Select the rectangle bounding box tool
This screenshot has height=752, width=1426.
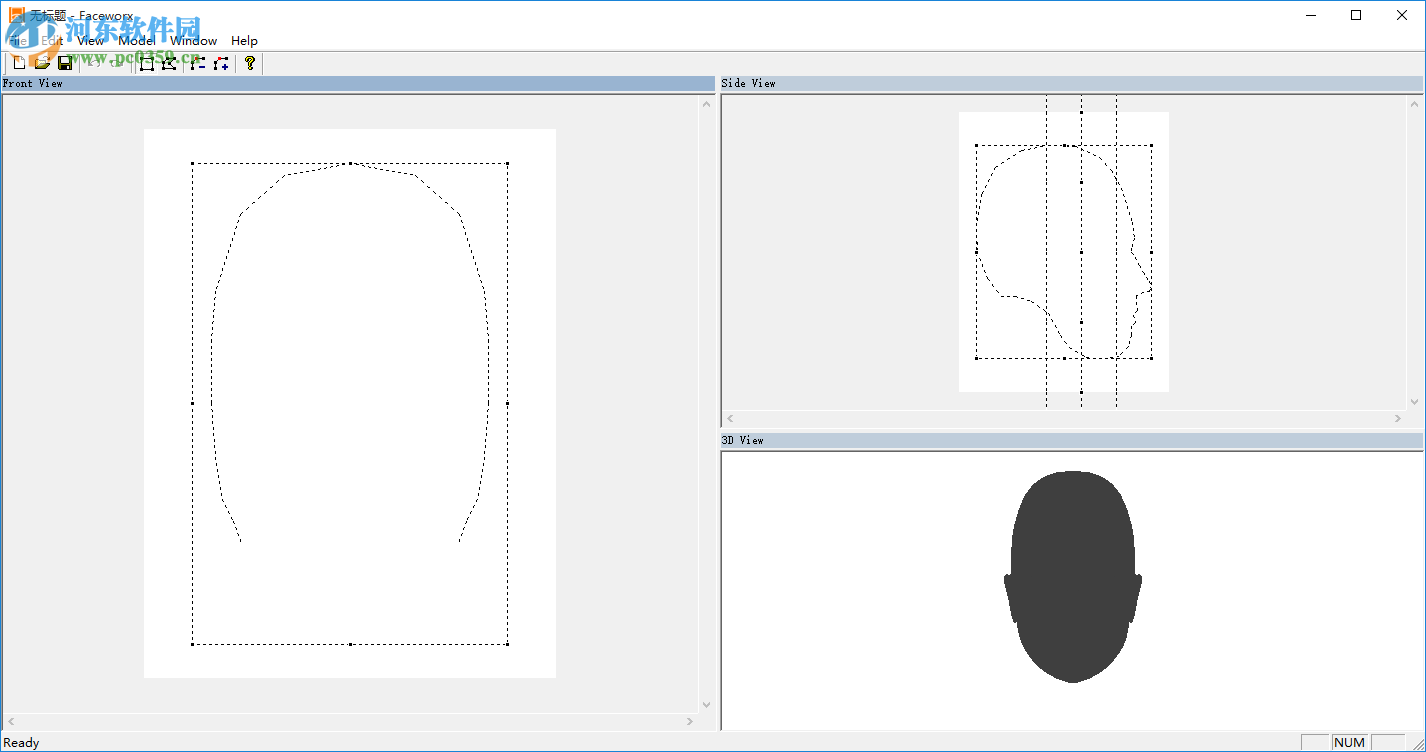[x=147, y=62]
